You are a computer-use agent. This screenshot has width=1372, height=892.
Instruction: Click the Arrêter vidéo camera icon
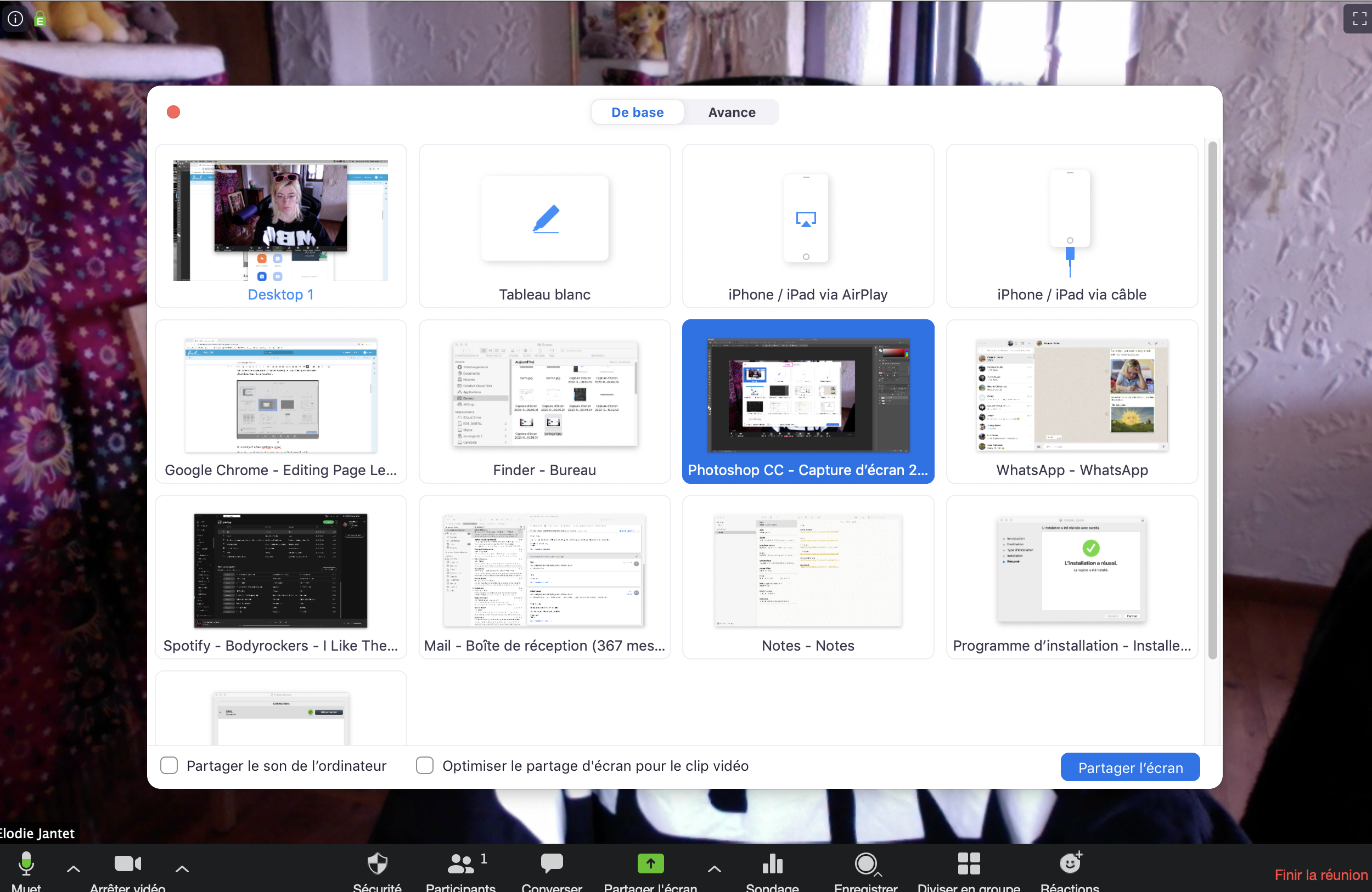[127, 863]
